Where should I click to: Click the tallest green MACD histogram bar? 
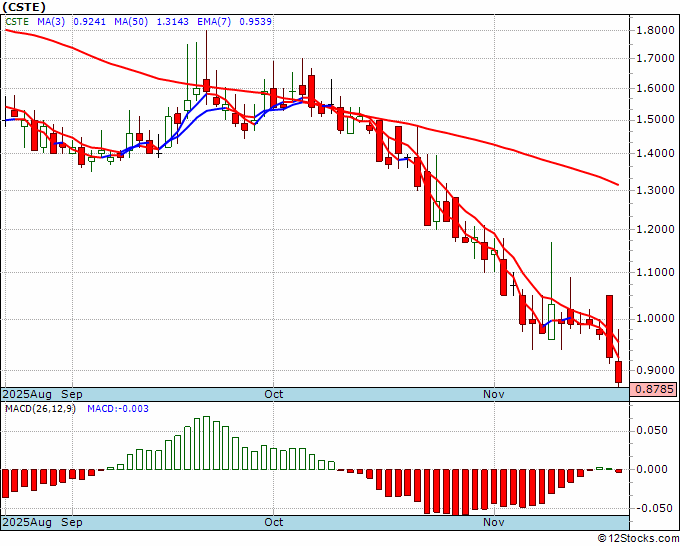coord(206,443)
